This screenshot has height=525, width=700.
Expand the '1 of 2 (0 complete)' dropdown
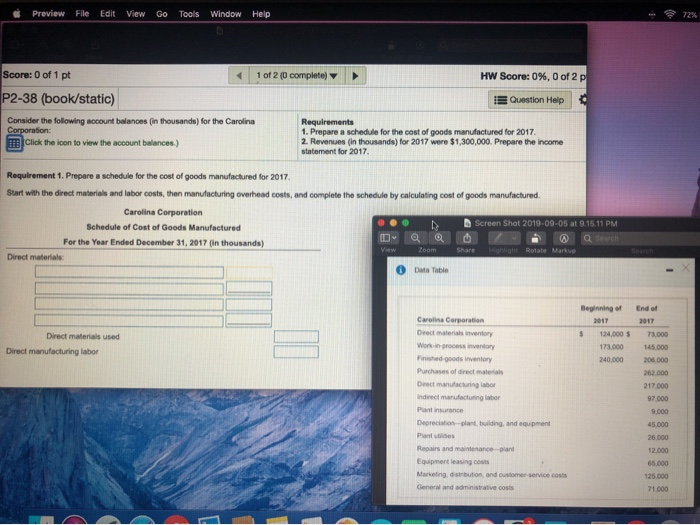(297, 75)
